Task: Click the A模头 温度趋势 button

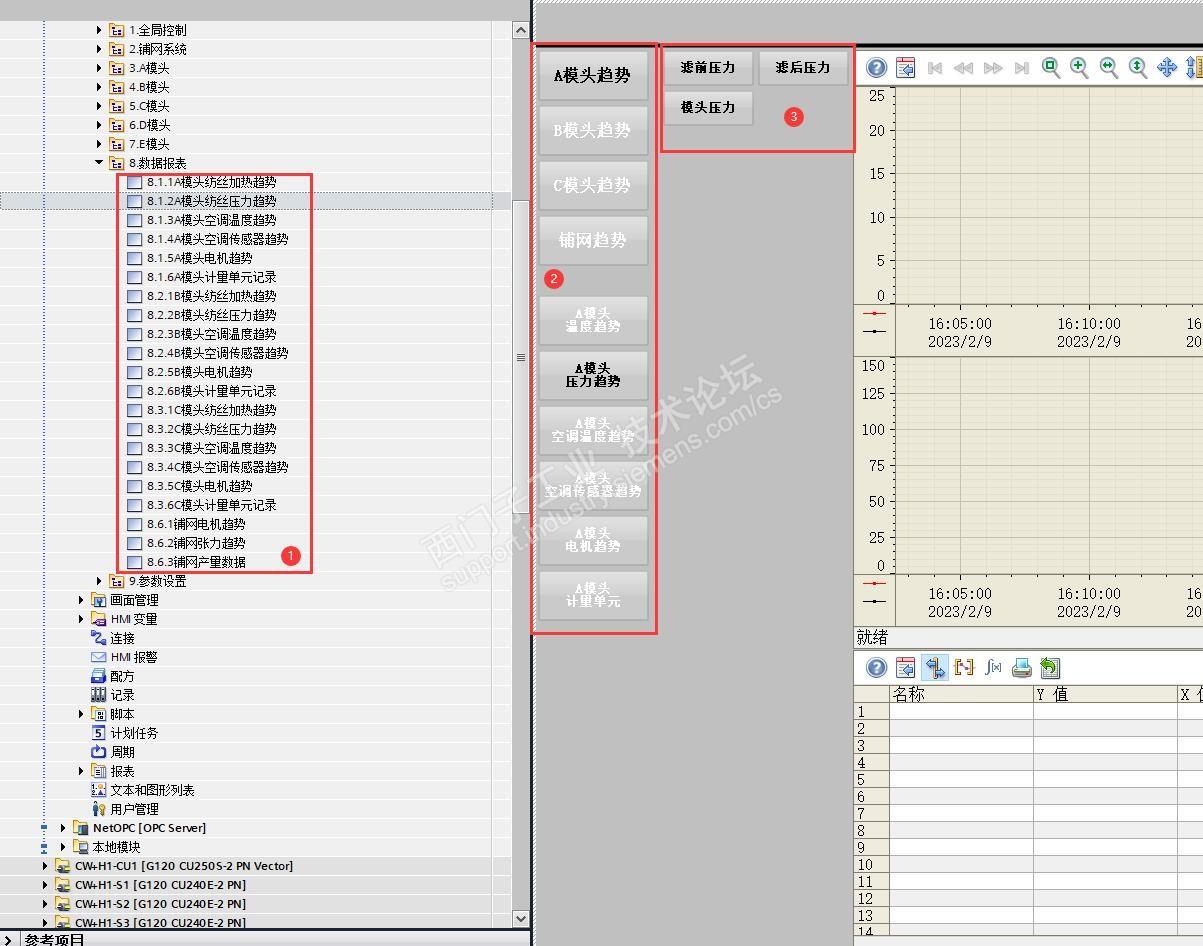Action: pyautogui.click(x=593, y=320)
